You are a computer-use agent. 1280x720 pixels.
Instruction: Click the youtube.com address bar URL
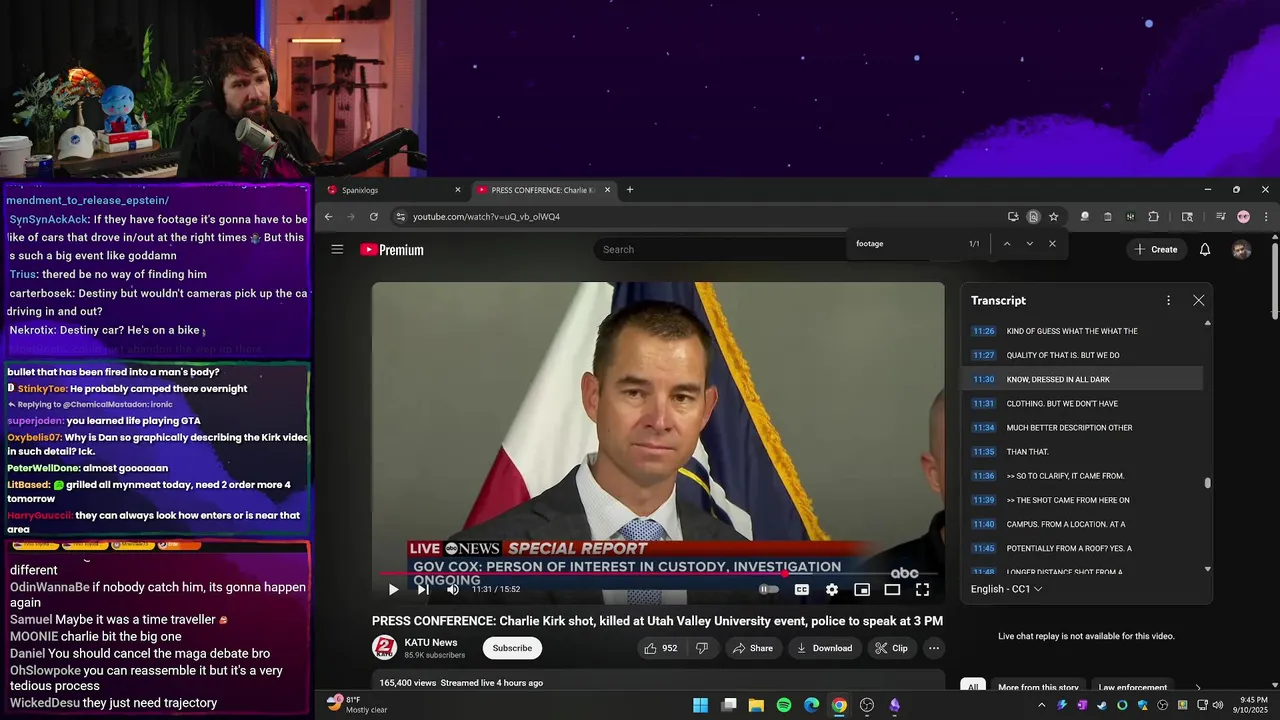pos(486,217)
